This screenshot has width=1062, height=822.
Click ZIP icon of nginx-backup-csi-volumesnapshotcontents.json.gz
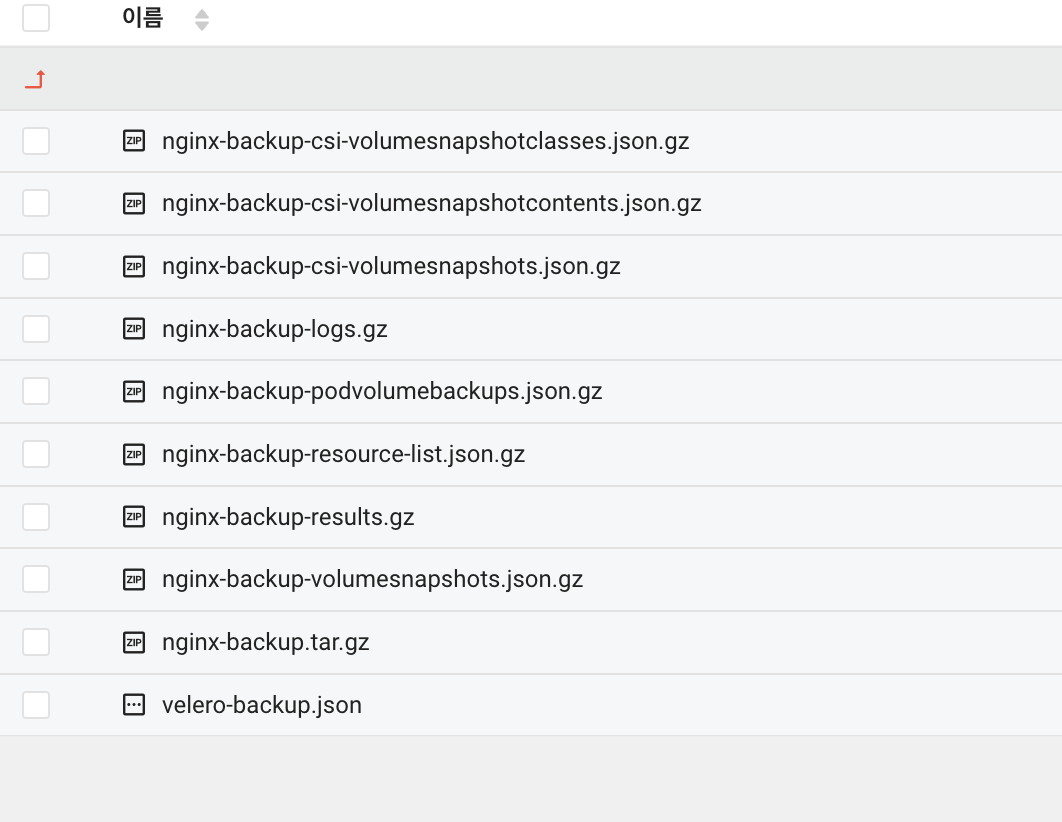coord(134,203)
